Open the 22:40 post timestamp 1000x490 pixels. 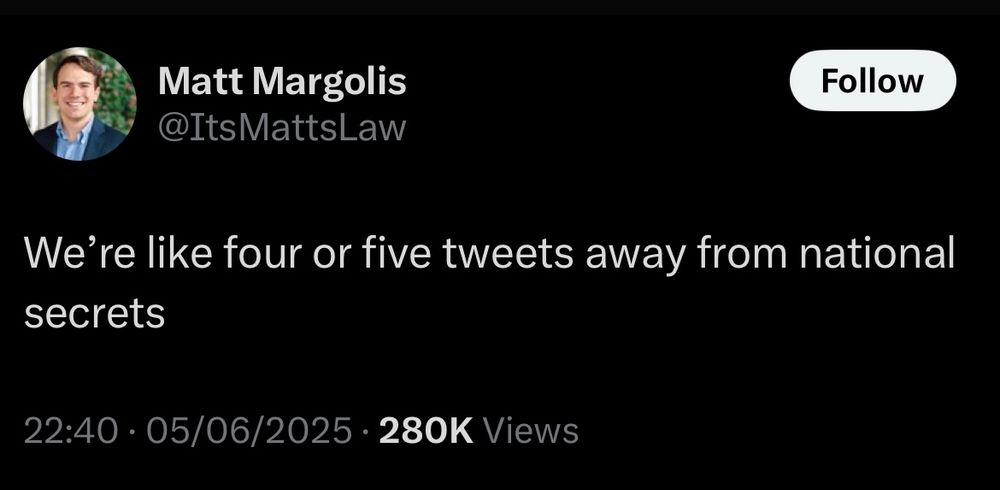[71, 431]
